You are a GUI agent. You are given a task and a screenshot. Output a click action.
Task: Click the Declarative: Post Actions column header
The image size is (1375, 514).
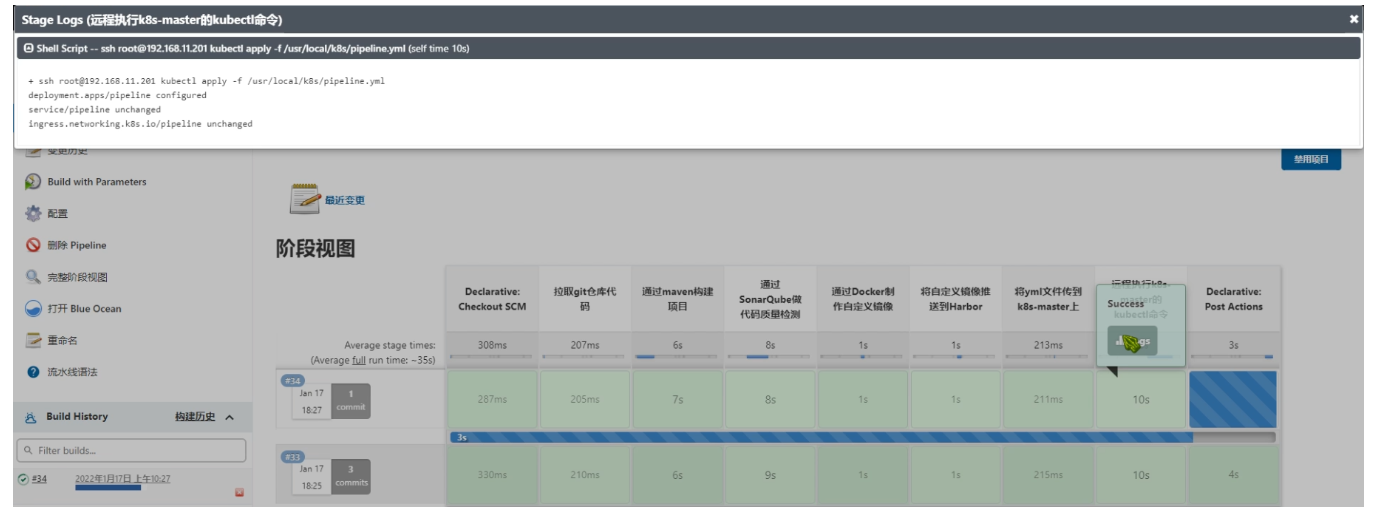coord(1233,299)
